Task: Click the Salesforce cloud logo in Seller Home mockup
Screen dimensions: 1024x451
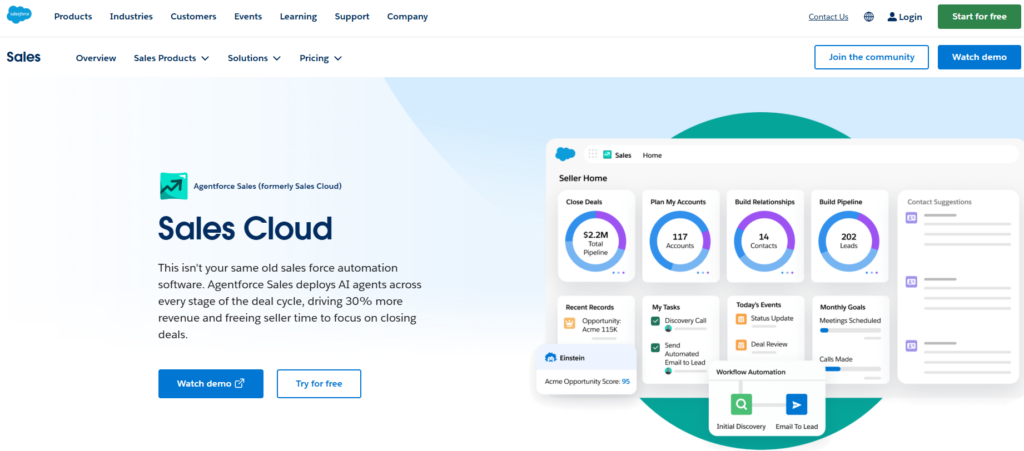Action: (x=565, y=155)
